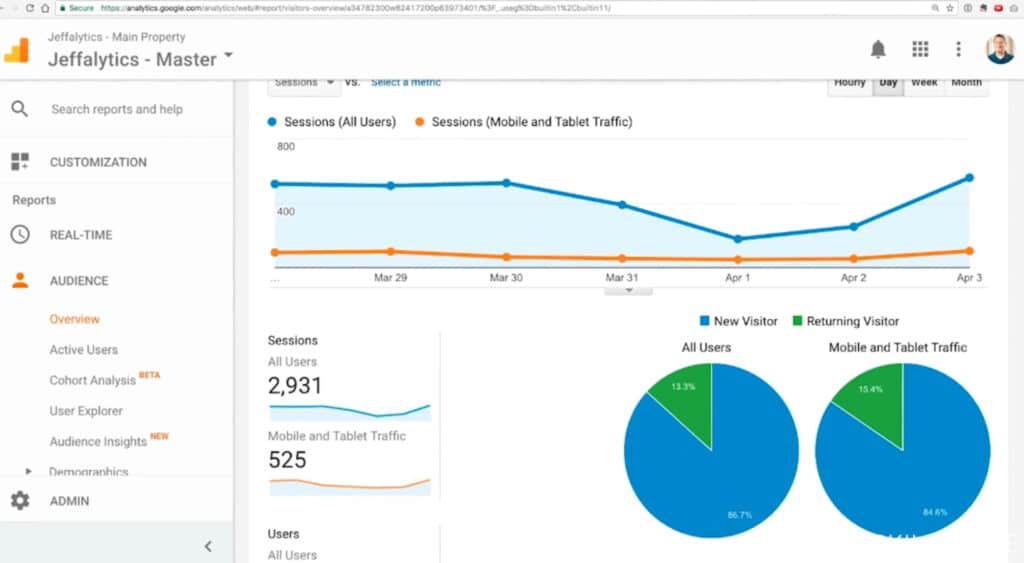Switch chart to Day view
Screen dimensions: 1024x563
(x=888, y=83)
